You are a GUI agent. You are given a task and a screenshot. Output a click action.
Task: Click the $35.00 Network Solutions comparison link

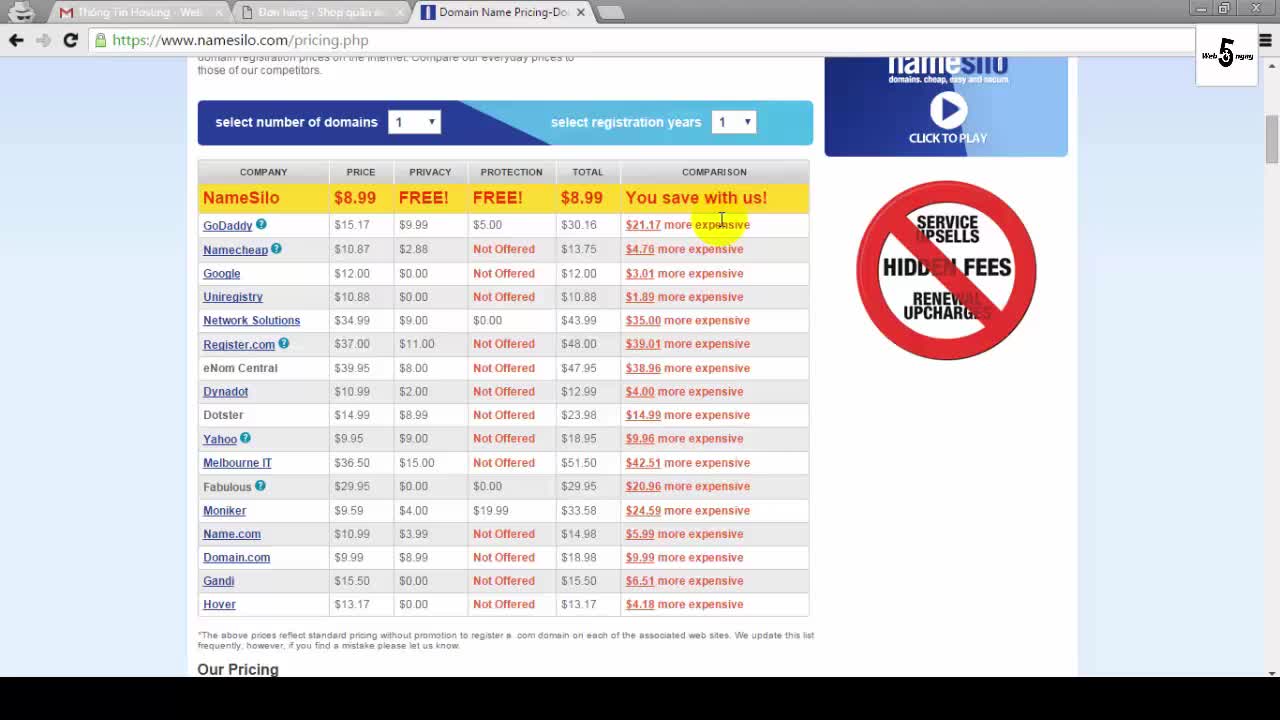click(643, 320)
